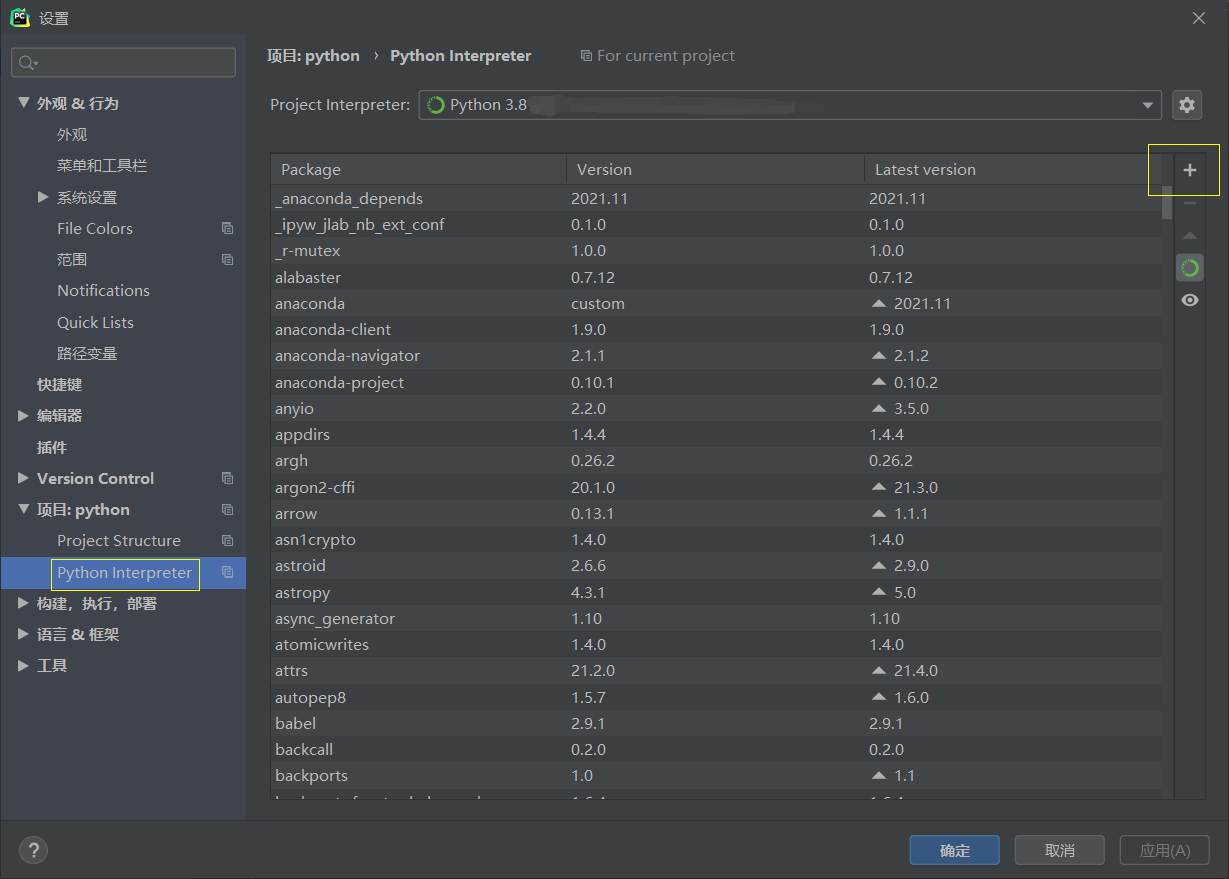Image resolution: width=1229 pixels, height=879 pixels.
Task: Click the uninstall package minus icon
Action: (x=1189, y=203)
